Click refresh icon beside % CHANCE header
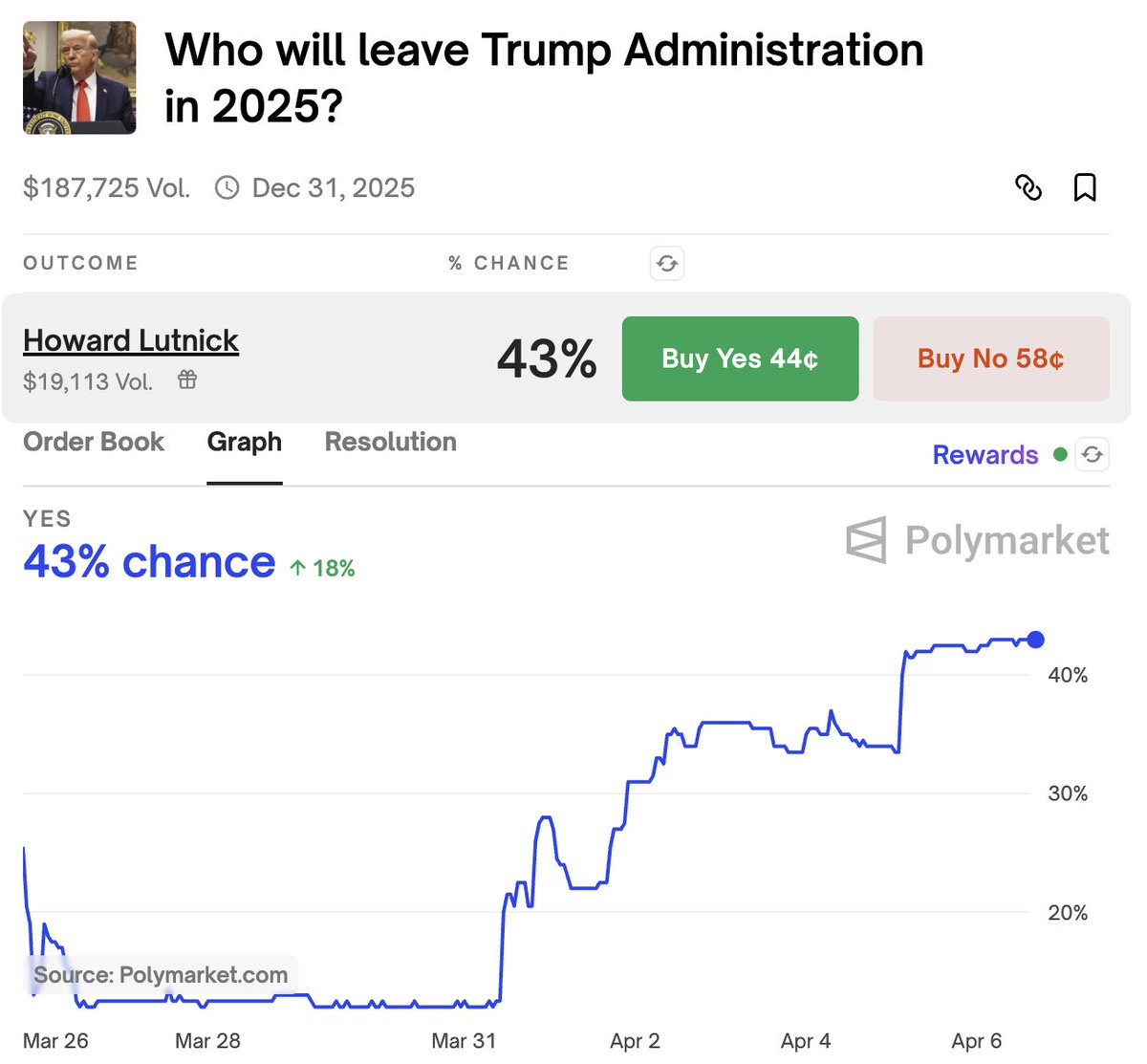The width and height of the screenshot is (1147, 1064). [667, 263]
